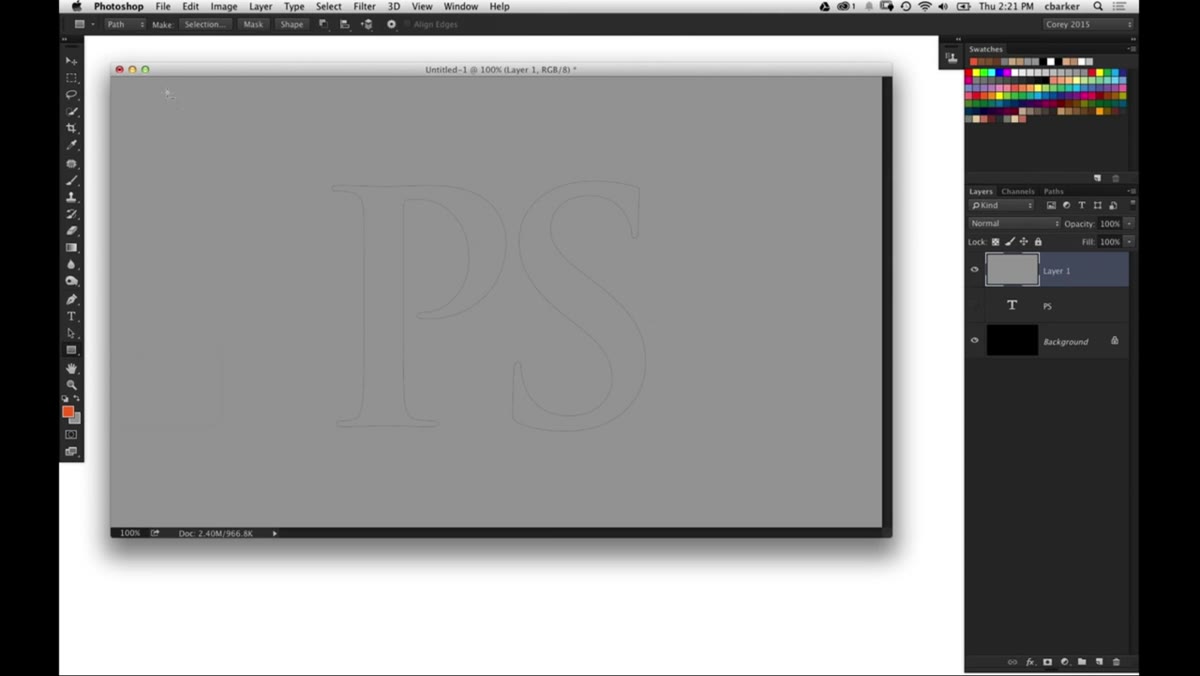This screenshot has width=1200, height=676.
Task: Show the PS text layer visibility
Action: (975, 305)
